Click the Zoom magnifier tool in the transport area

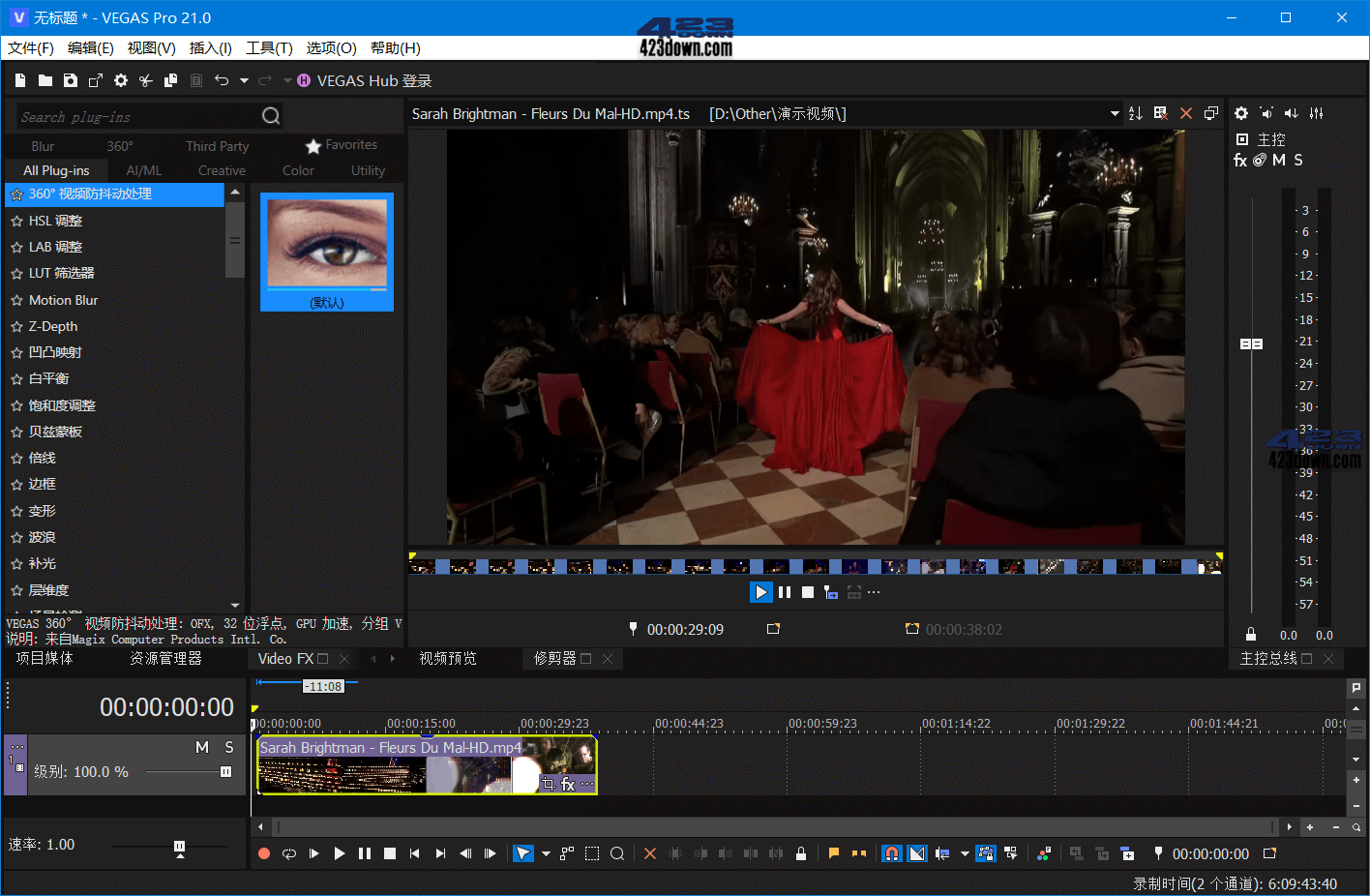point(617,853)
